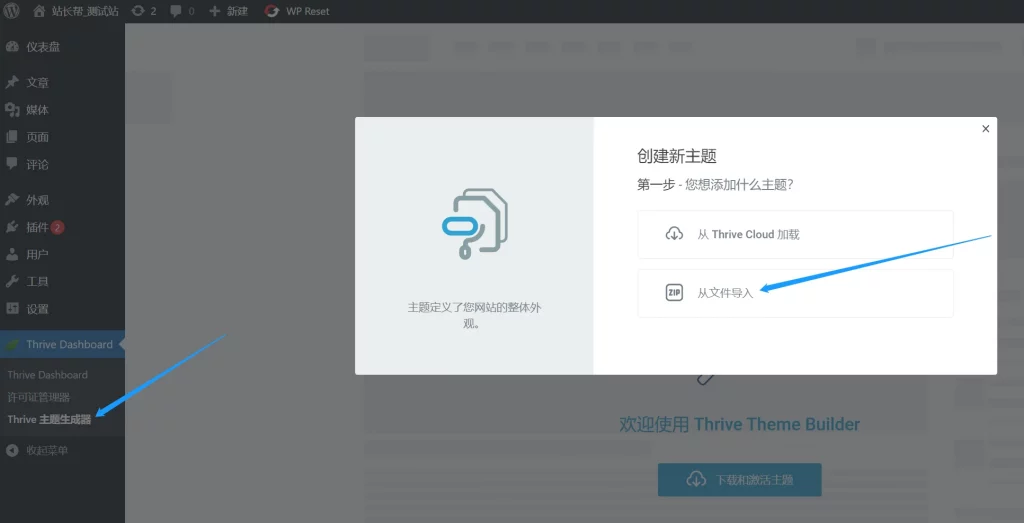Click the 新建 plus button
1024x523 pixels.
click(228, 11)
